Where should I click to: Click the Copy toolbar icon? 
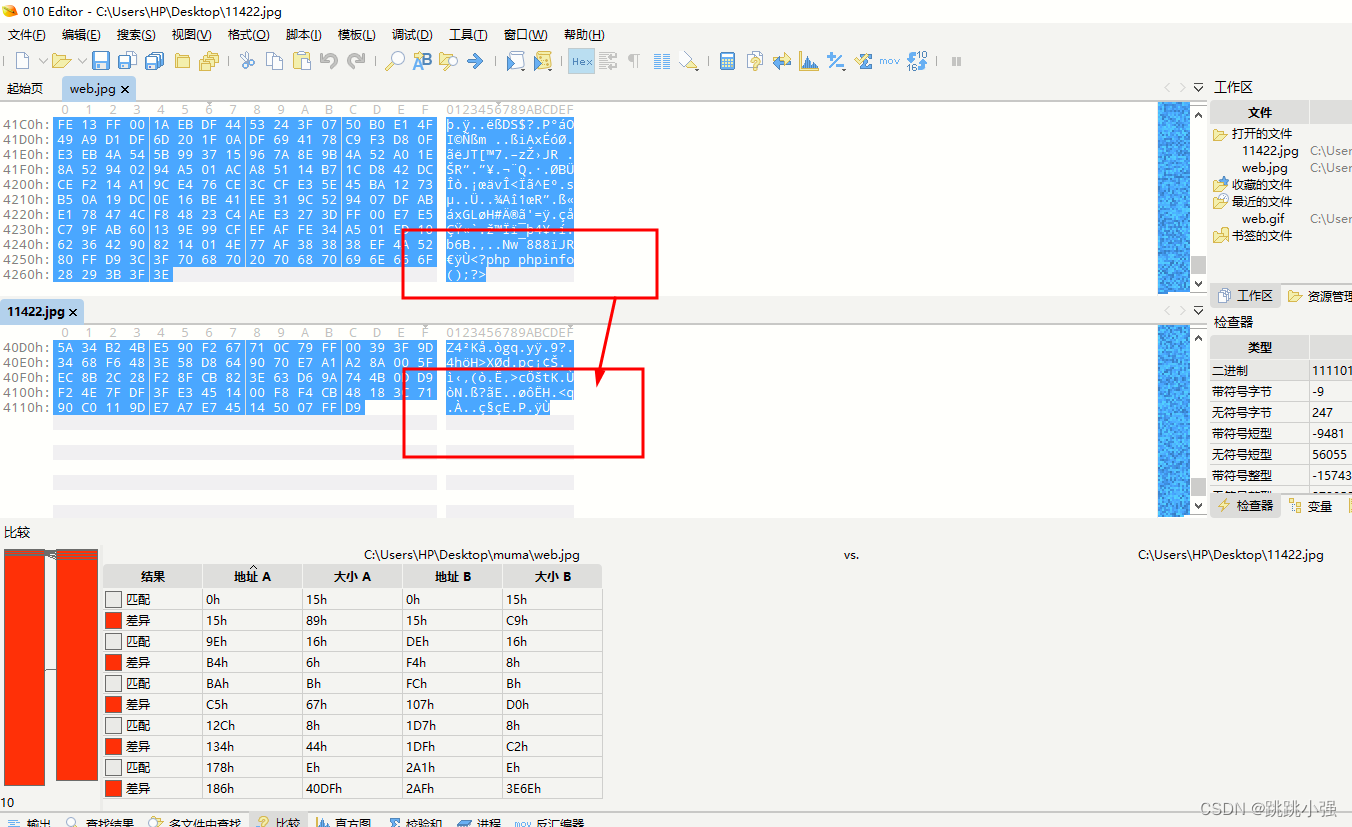[274, 61]
